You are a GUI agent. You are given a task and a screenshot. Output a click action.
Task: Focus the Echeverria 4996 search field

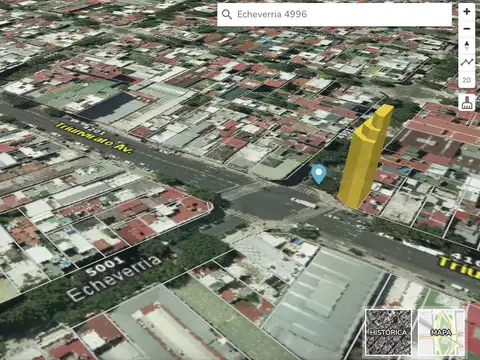(334, 14)
